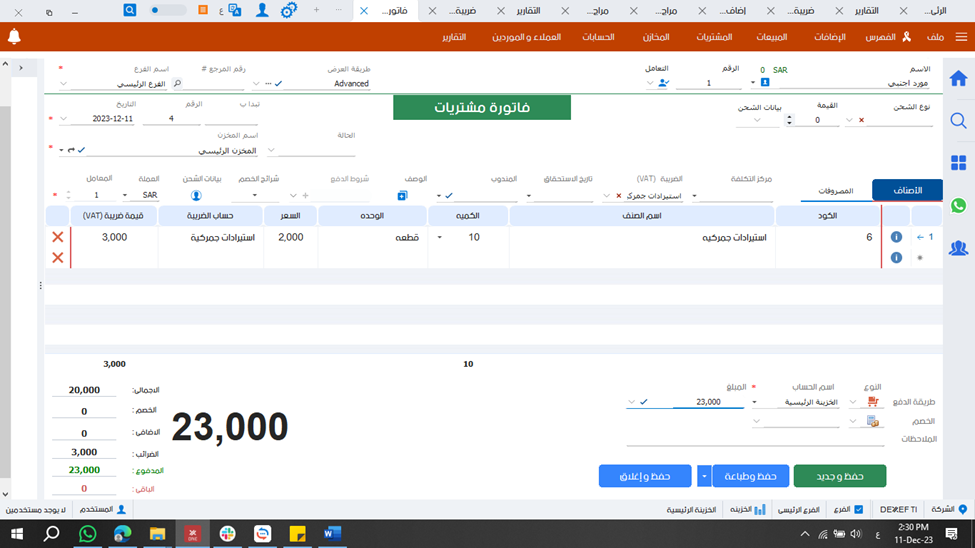The image size is (975, 548).
Task: Toggle the الفرع checkbox in status bar
Action: tap(859, 509)
